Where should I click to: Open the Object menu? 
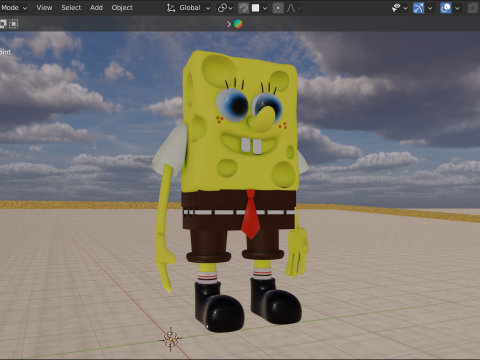click(x=122, y=8)
